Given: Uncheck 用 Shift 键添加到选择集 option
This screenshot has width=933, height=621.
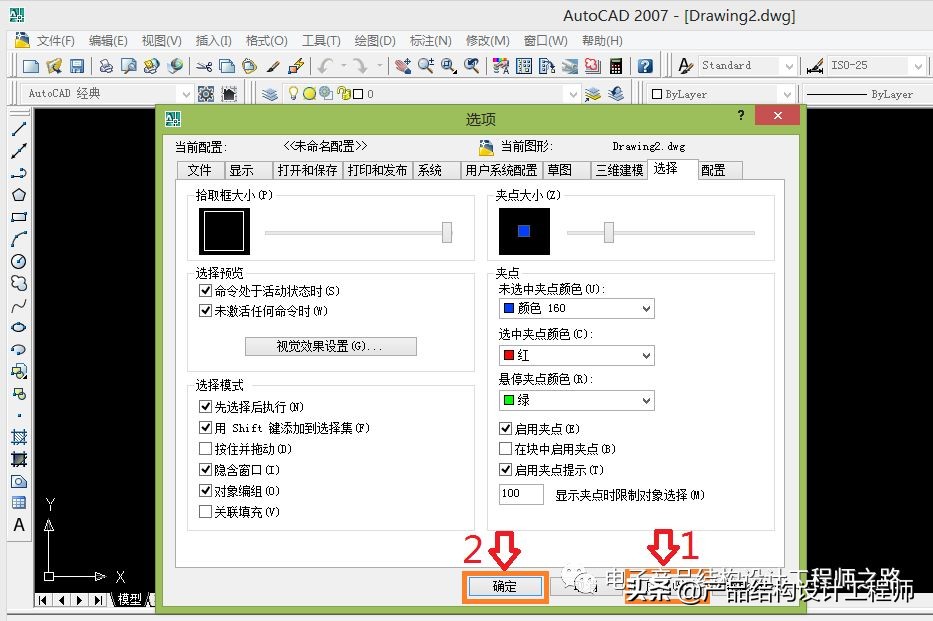Looking at the screenshot, I should pos(205,428).
